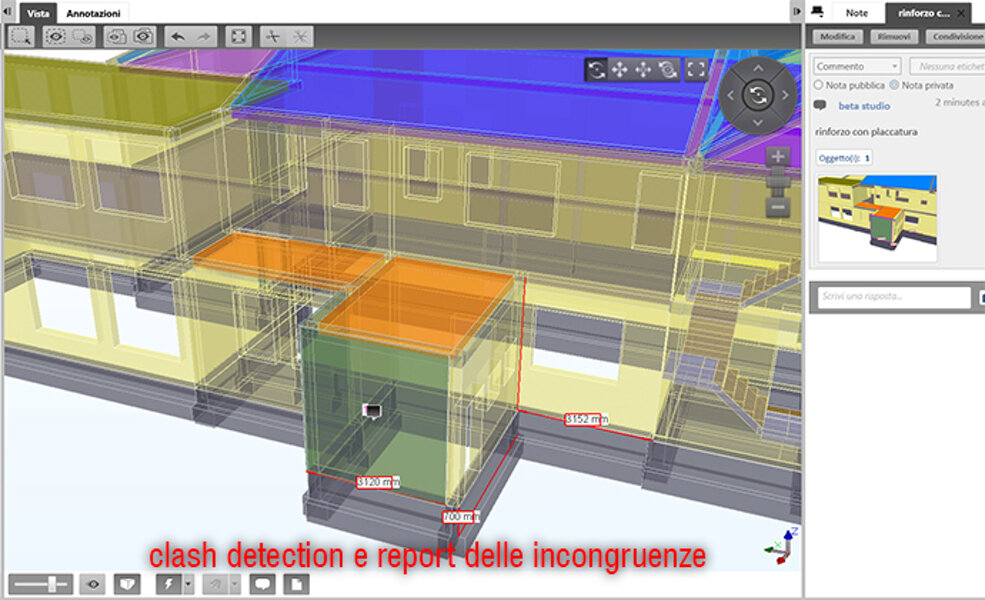Viewport: 985px width, 600px height.
Task: Click the center orbit button on navigation wheel
Action: point(758,96)
